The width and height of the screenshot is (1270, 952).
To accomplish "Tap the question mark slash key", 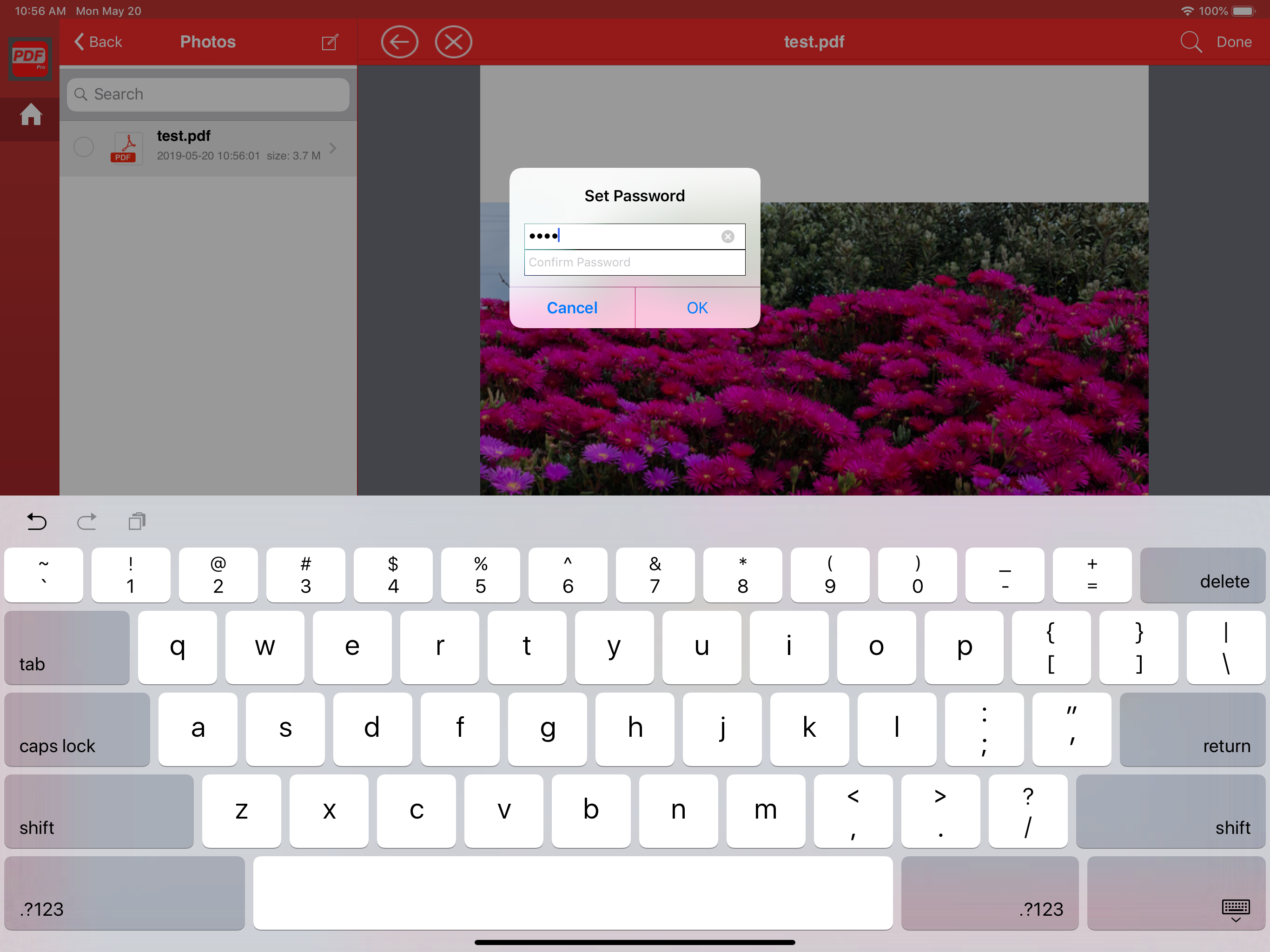I will 1028,811.
